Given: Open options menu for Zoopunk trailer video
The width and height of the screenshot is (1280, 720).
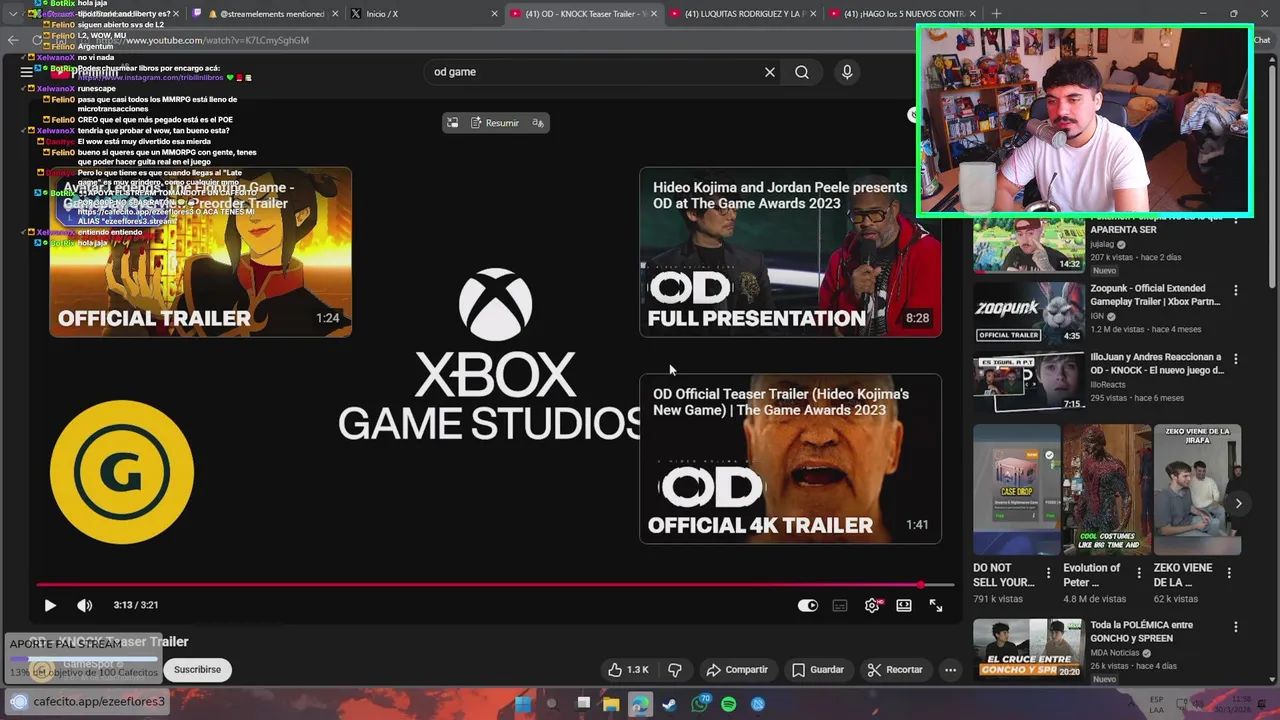Looking at the screenshot, I should tap(1236, 290).
